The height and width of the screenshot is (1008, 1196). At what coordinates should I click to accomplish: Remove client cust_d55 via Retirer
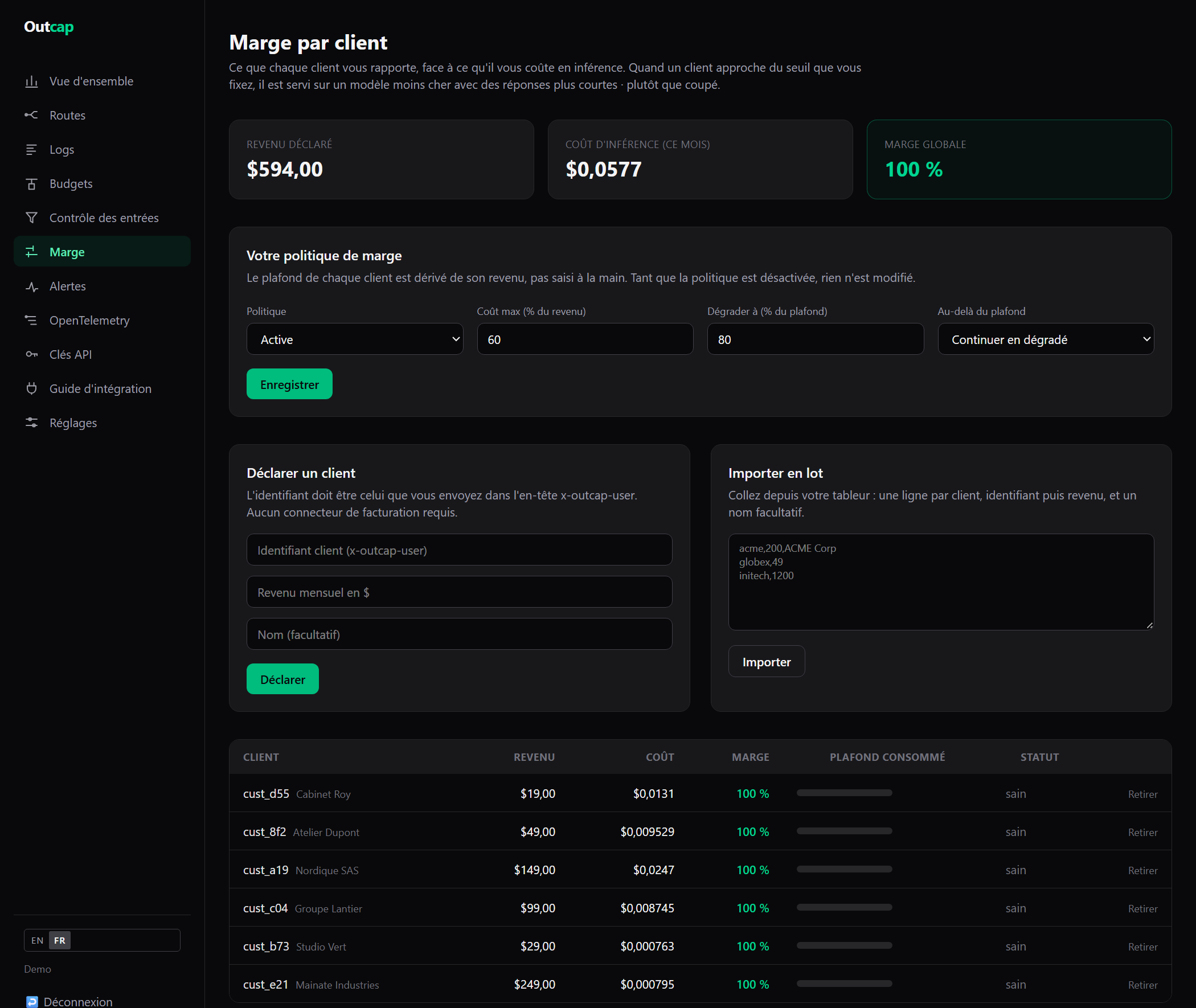click(1142, 794)
